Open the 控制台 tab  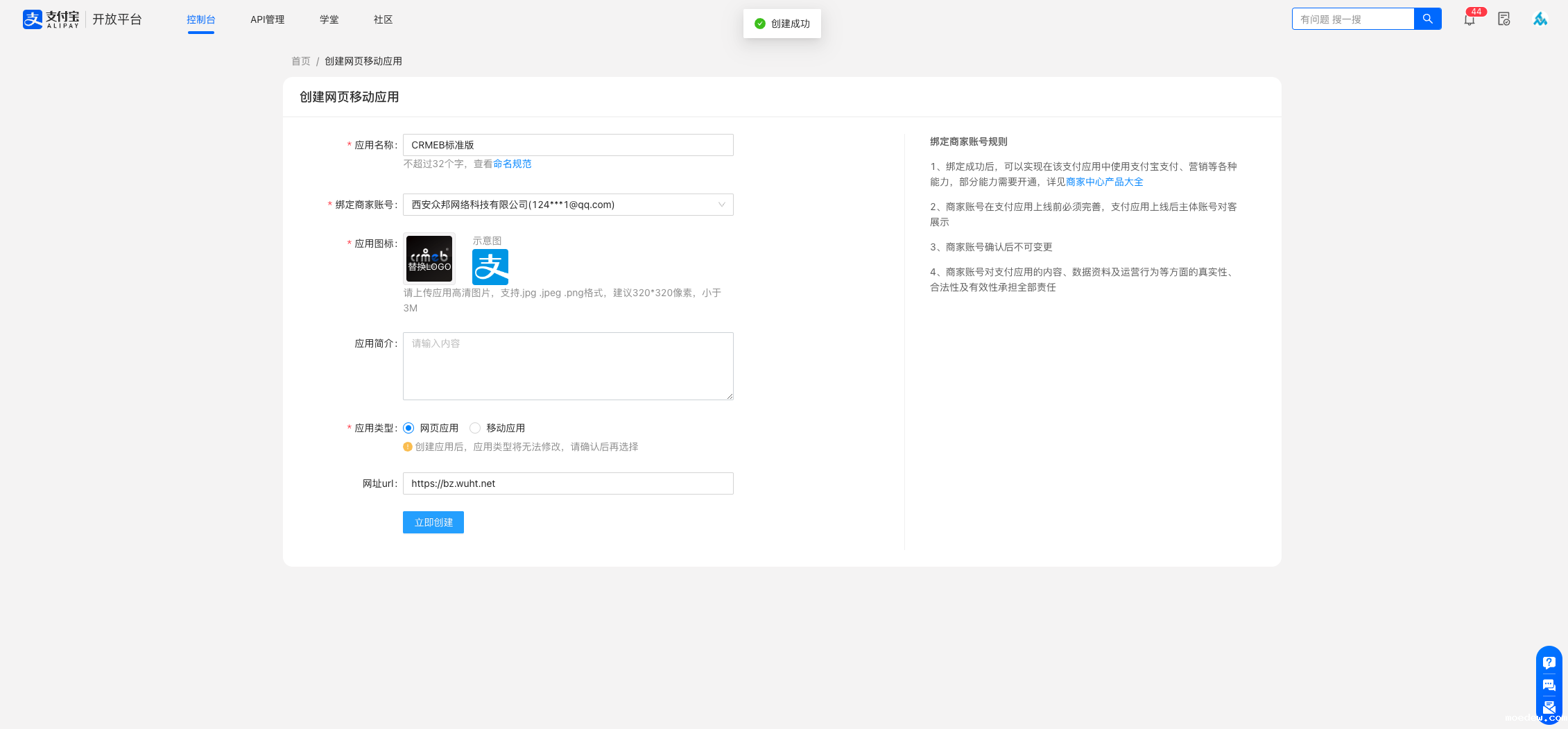point(200,19)
